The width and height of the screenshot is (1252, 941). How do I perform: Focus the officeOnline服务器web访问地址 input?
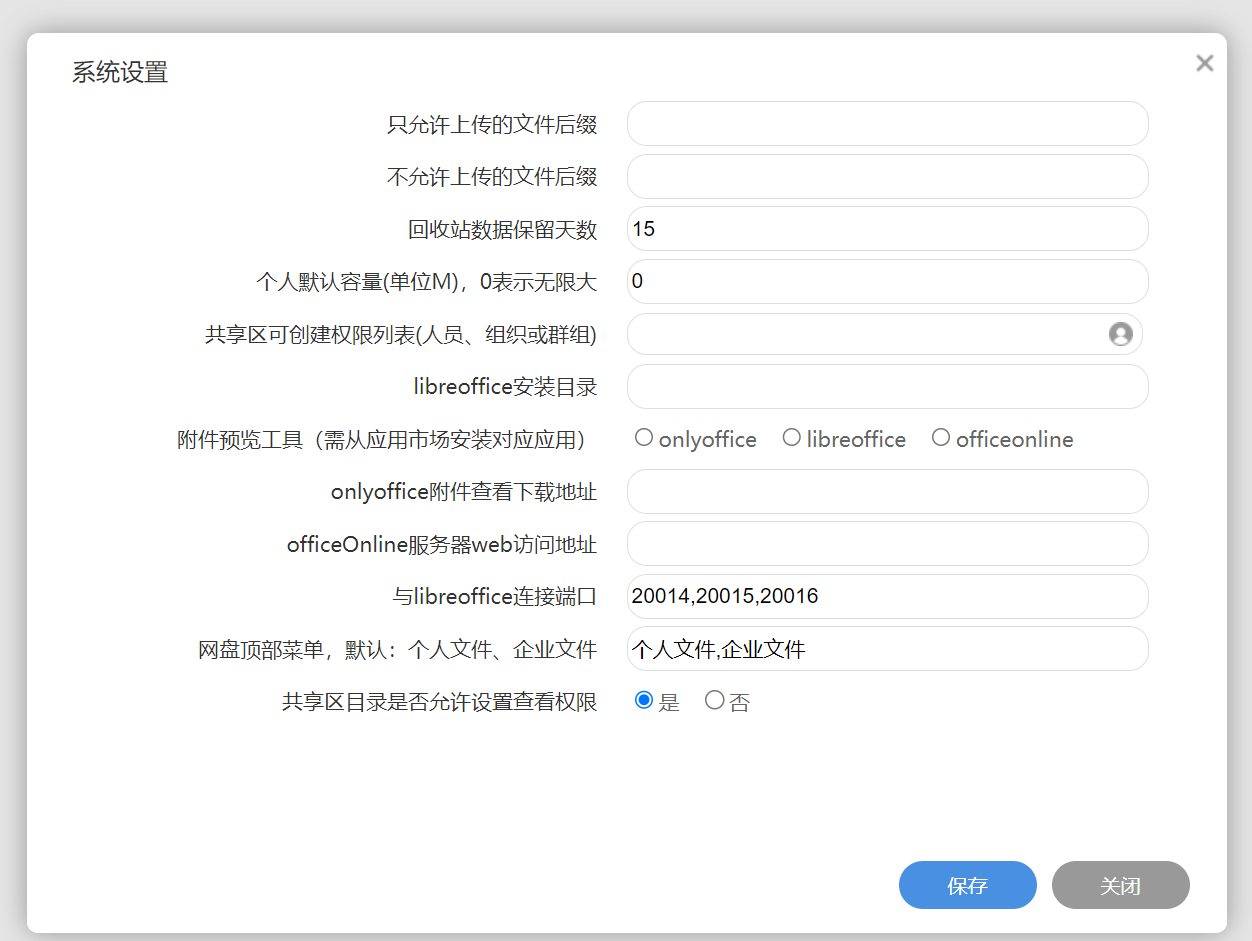(x=887, y=544)
